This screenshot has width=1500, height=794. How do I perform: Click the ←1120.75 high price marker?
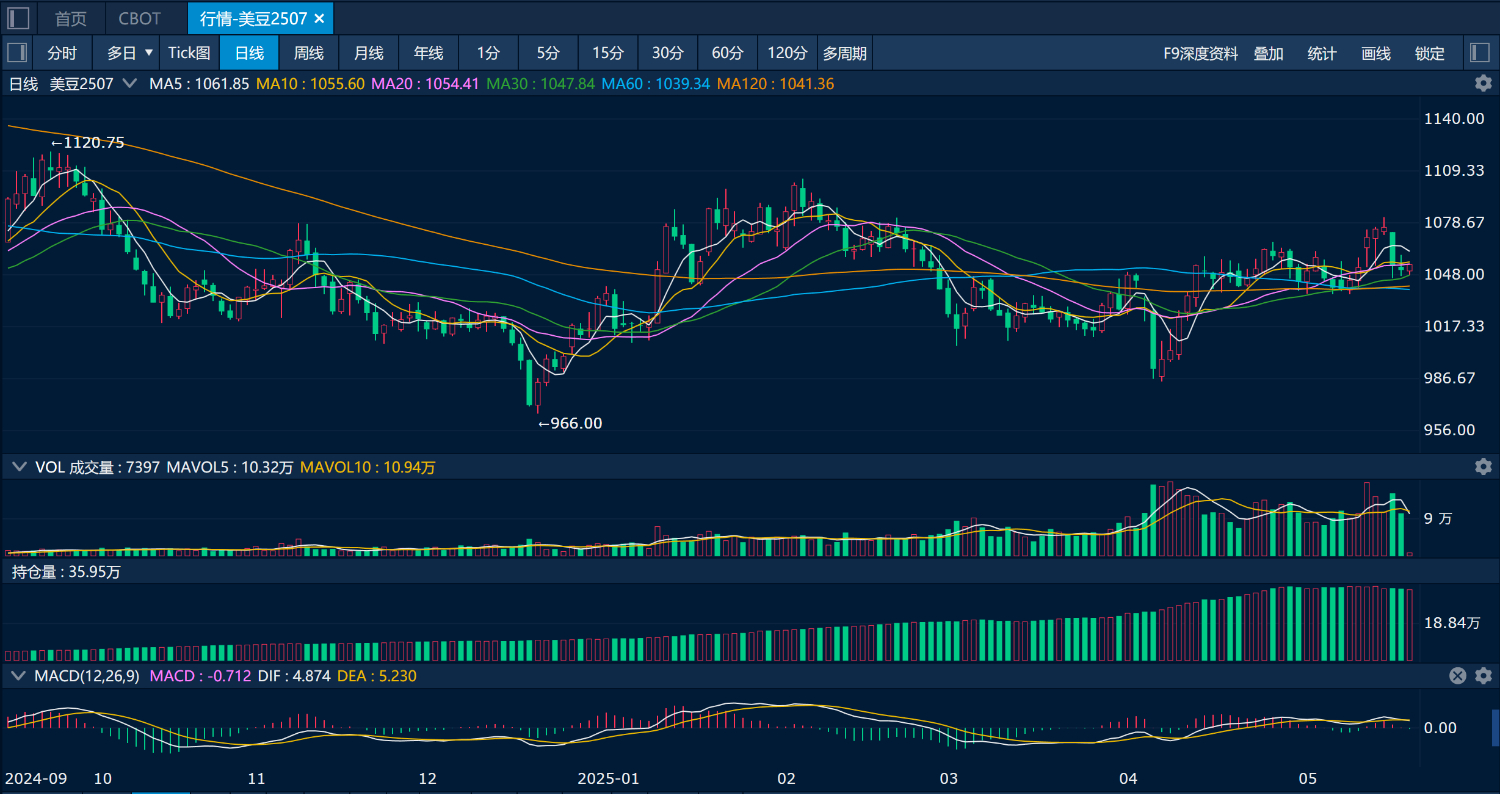88,143
